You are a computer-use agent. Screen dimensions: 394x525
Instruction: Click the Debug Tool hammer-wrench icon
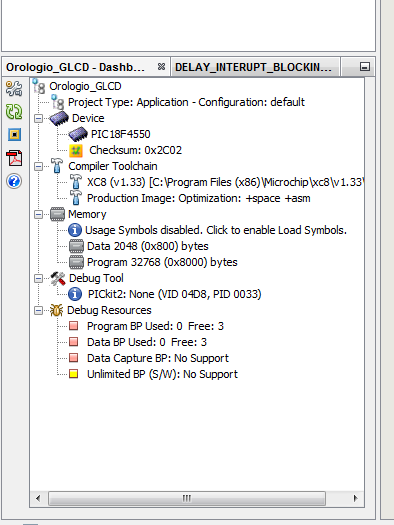point(58,278)
